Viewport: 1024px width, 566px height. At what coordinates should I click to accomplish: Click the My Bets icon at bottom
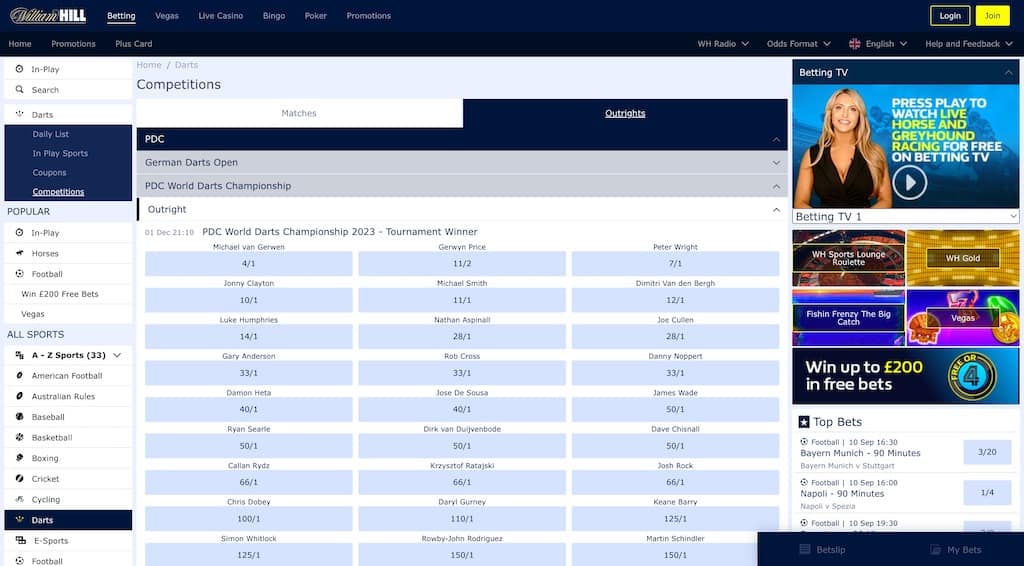935,550
